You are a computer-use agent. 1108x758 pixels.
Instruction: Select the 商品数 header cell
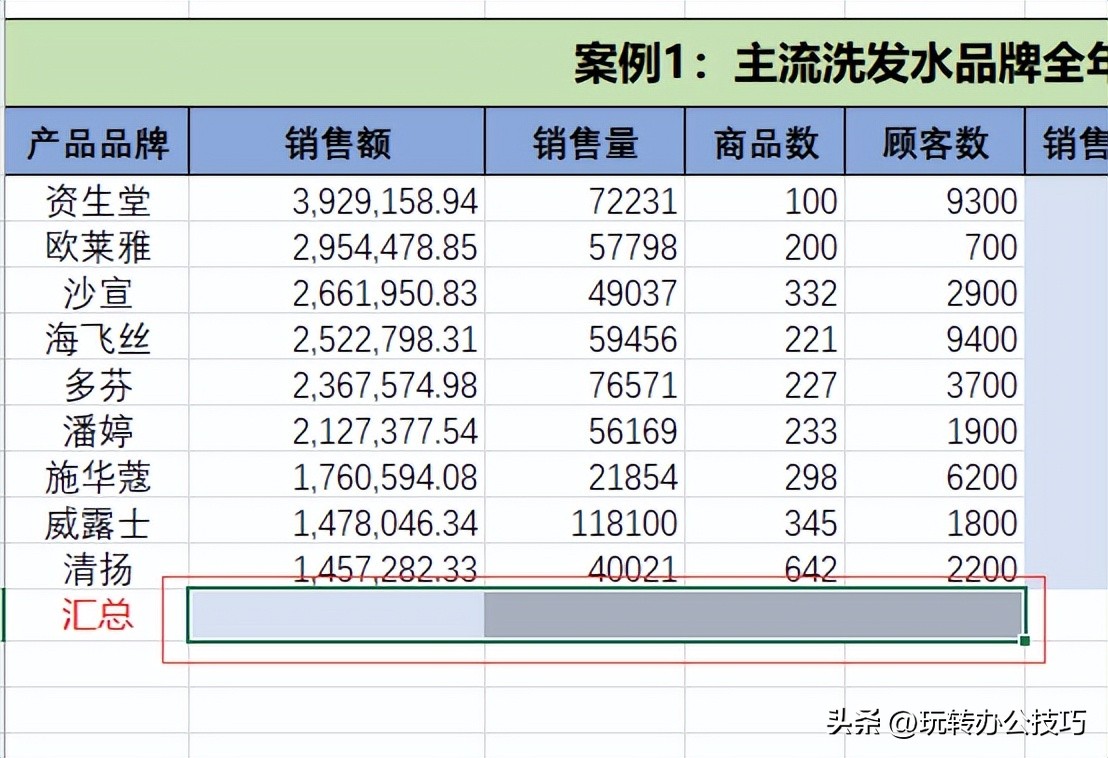[x=765, y=141]
